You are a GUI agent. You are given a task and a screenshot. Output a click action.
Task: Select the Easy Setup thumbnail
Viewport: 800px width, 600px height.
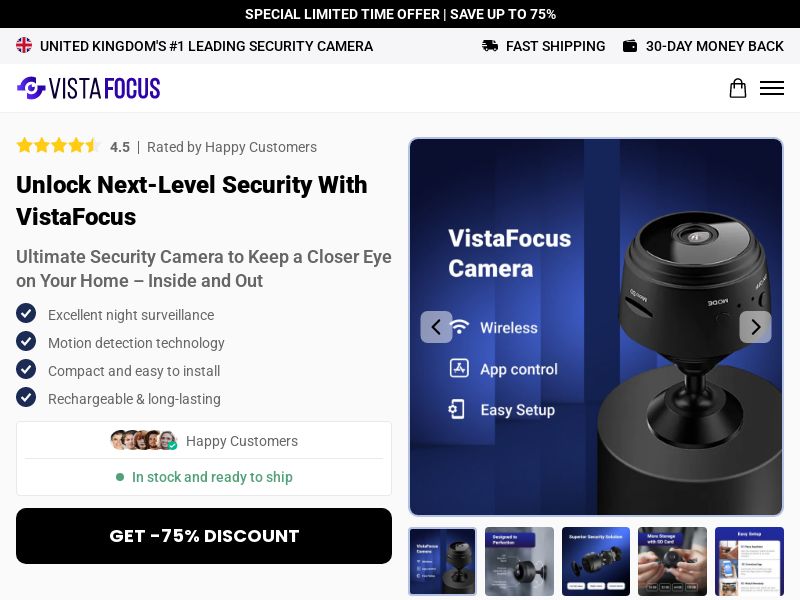749,561
